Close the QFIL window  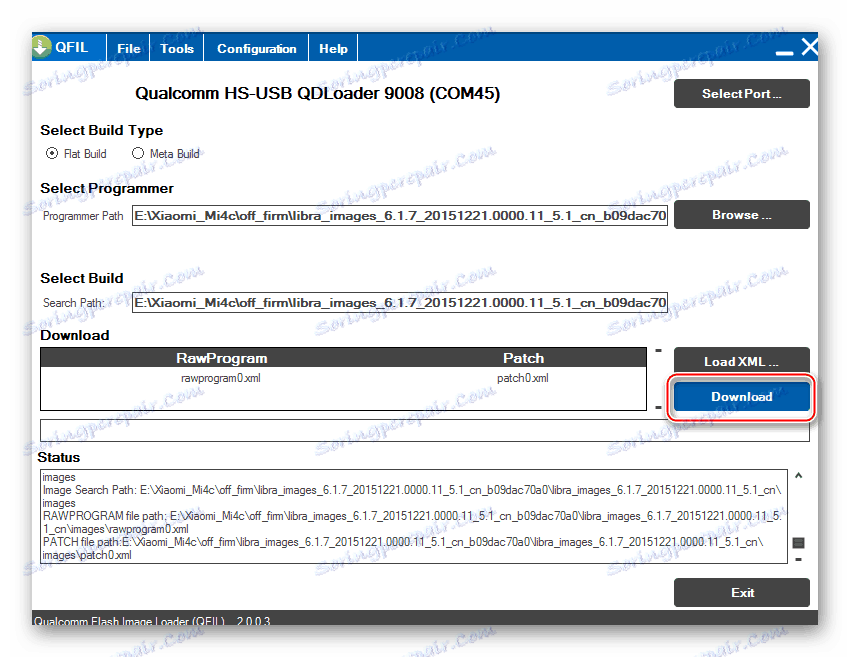click(x=810, y=47)
